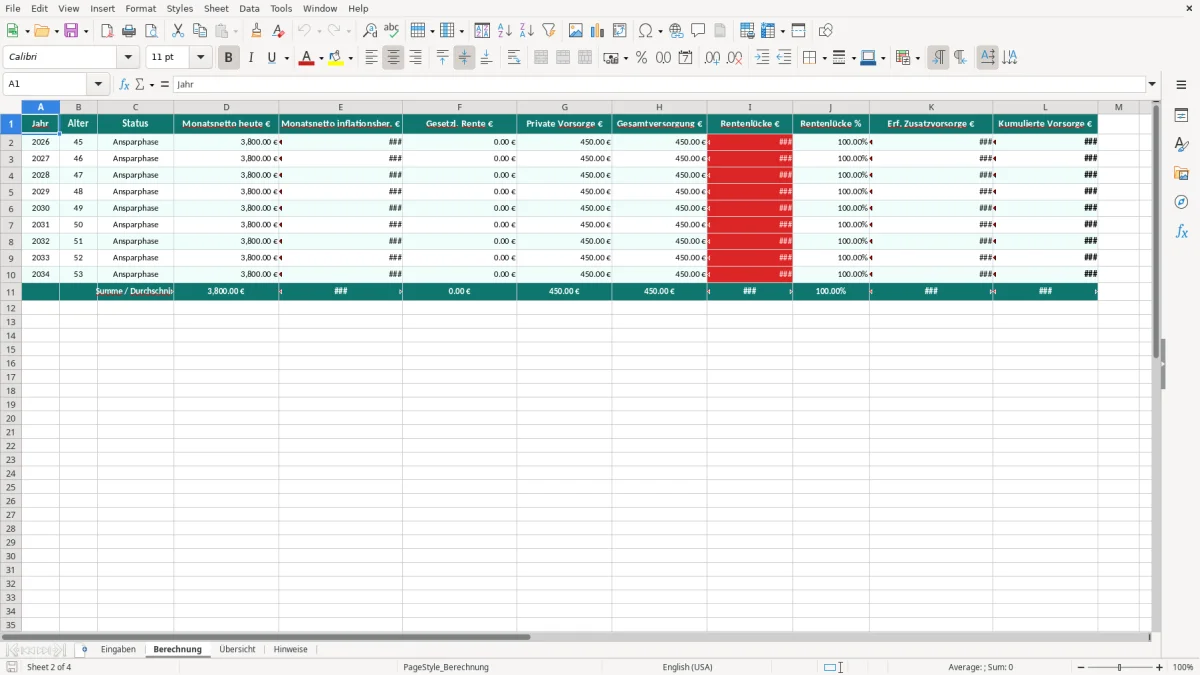Screen dimensions: 1200x675
Task: Open the Data menu
Action: click(249, 8)
